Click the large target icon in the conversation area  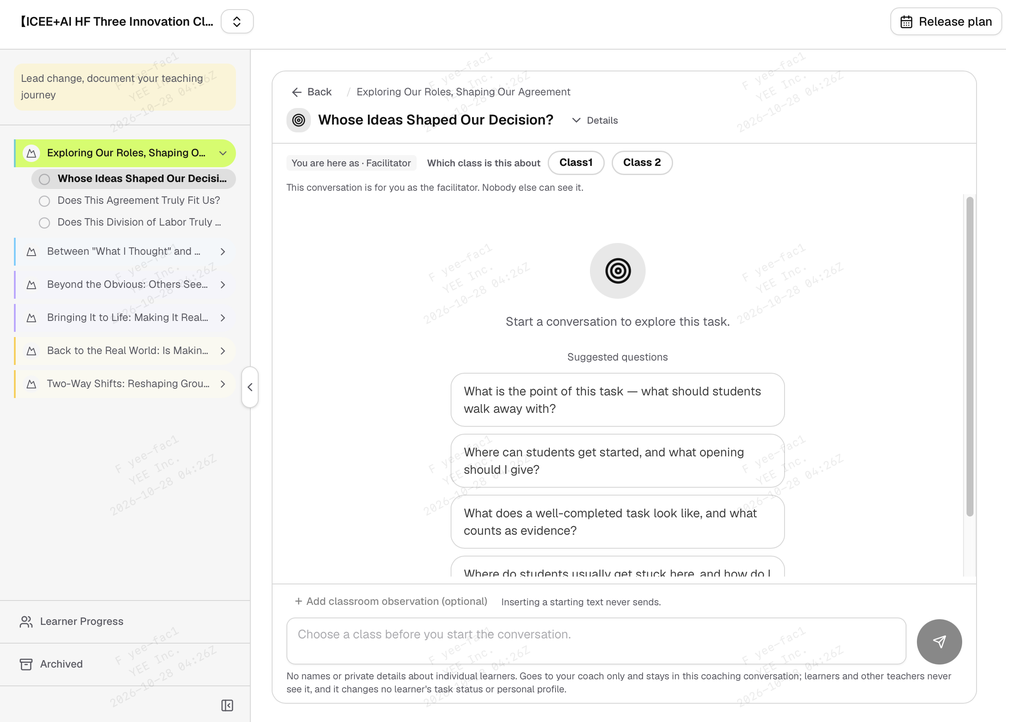(x=618, y=271)
